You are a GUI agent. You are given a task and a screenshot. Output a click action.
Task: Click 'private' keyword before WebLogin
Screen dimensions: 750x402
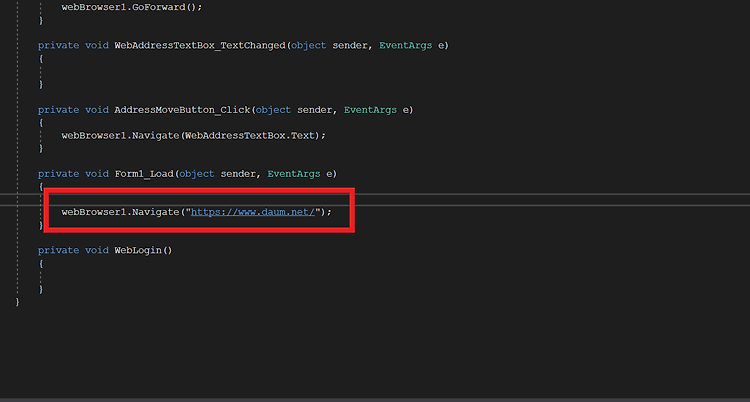click(58, 250)
